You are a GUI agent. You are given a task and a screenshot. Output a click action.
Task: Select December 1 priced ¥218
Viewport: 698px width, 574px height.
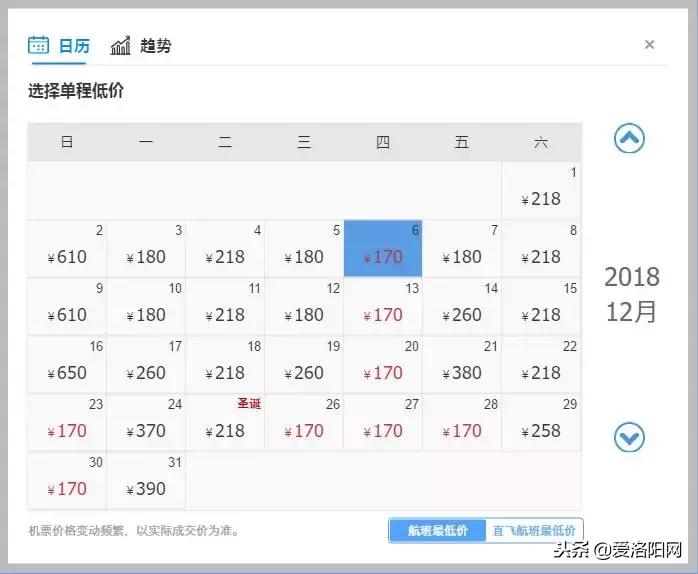(541, 190)
